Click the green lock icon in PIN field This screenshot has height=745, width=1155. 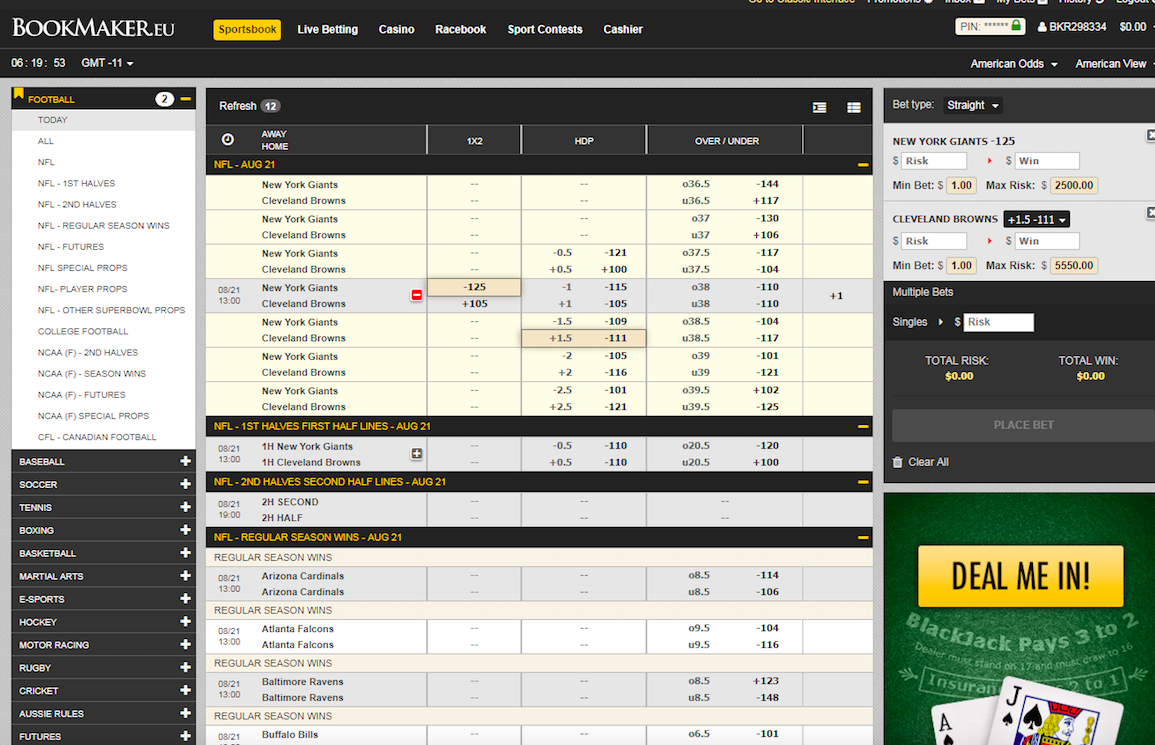pyautogui.click(x=1016, y=26)
